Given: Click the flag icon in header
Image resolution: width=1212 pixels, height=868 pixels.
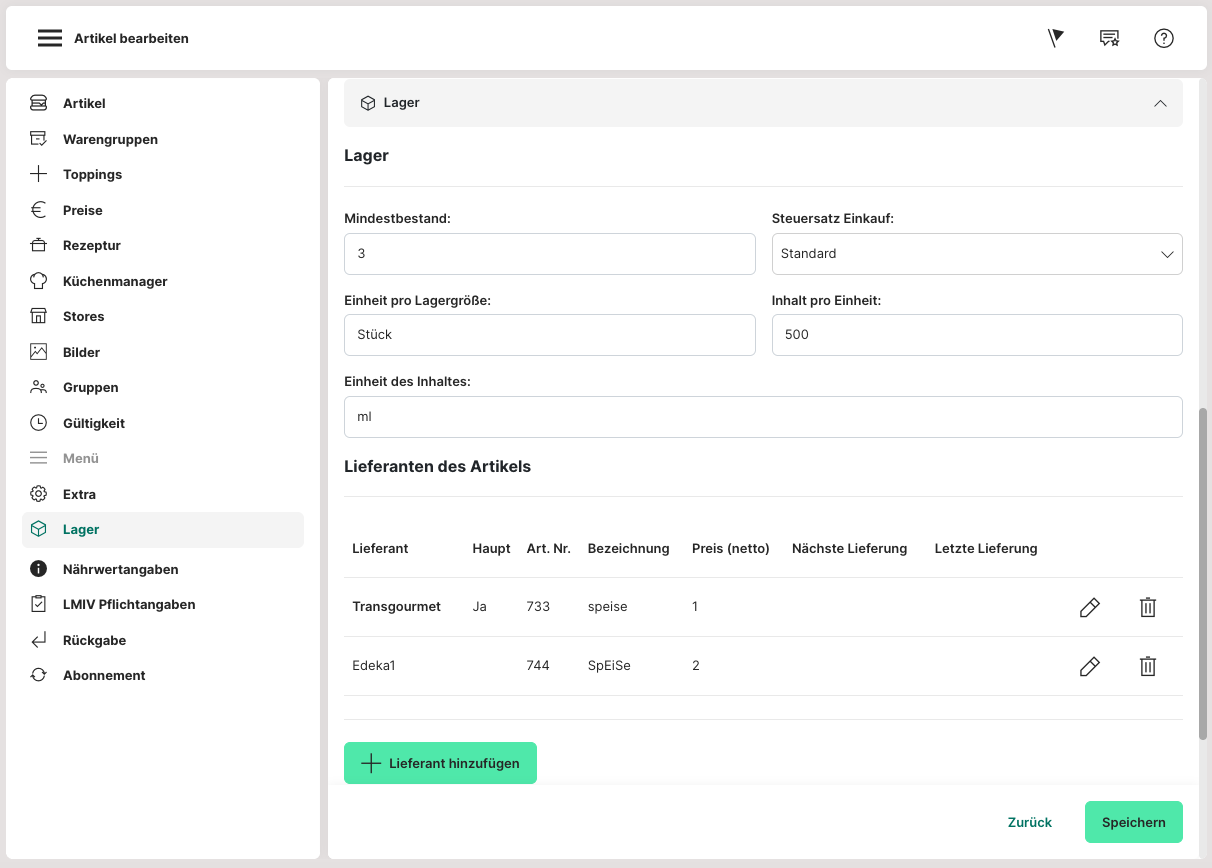Looking at the screenshot, I should pos(1055,38).
